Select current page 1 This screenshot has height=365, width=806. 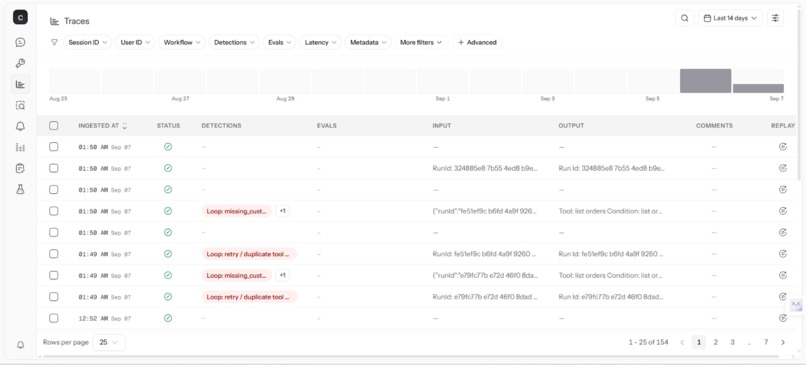point(699,342)
